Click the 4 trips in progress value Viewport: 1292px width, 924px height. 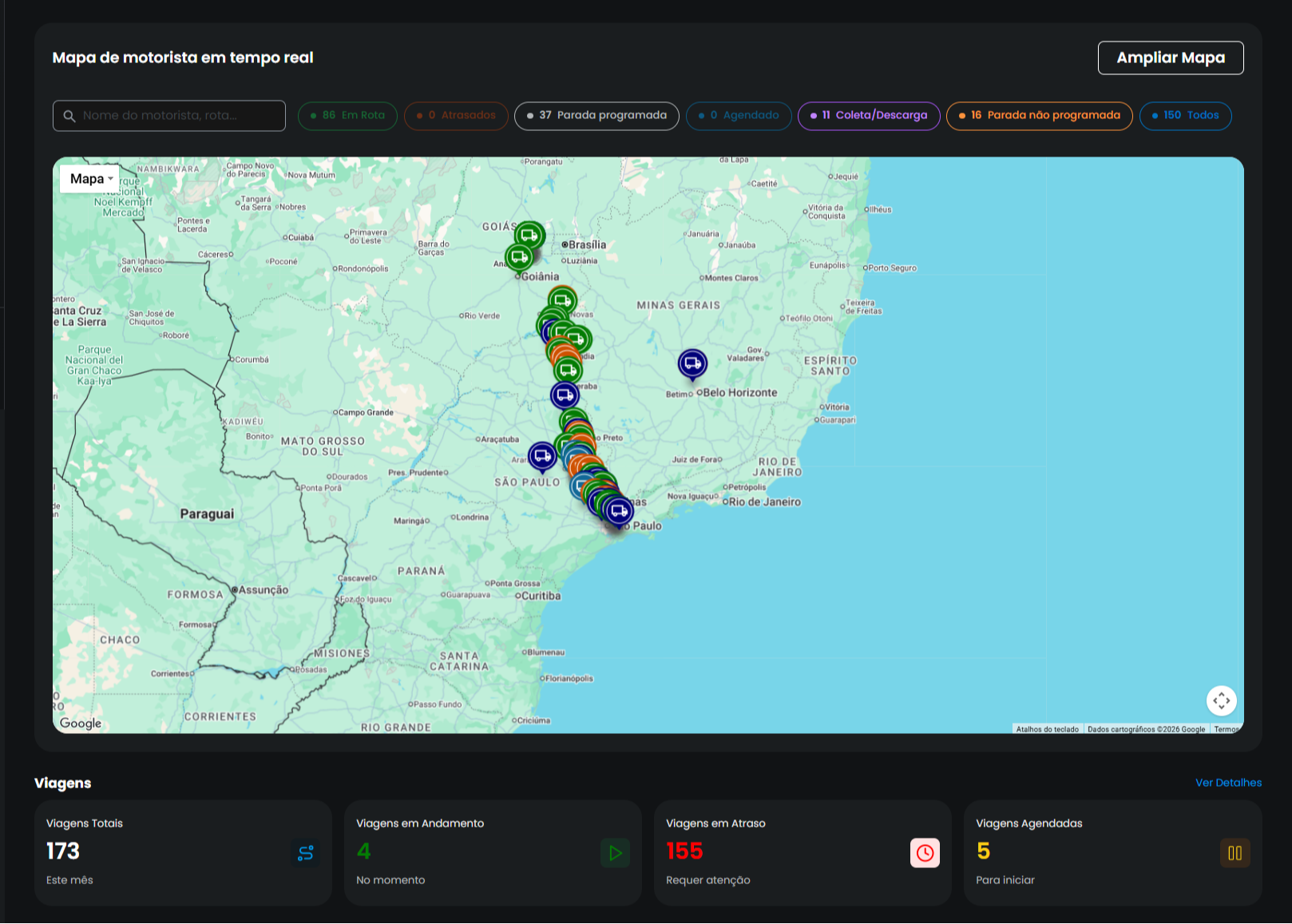(x=363, y=851)
